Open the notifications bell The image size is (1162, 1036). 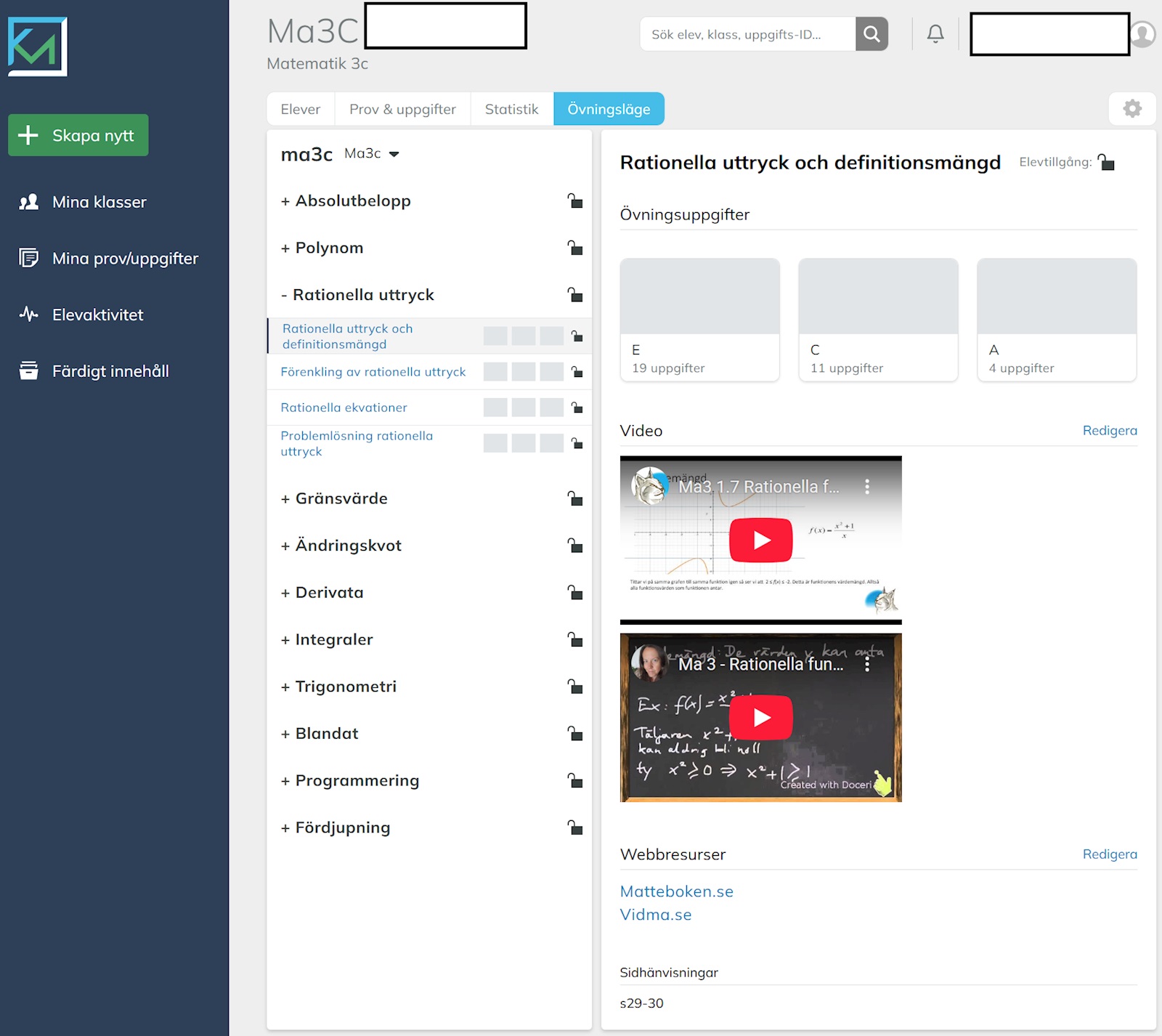pos(935,34)
